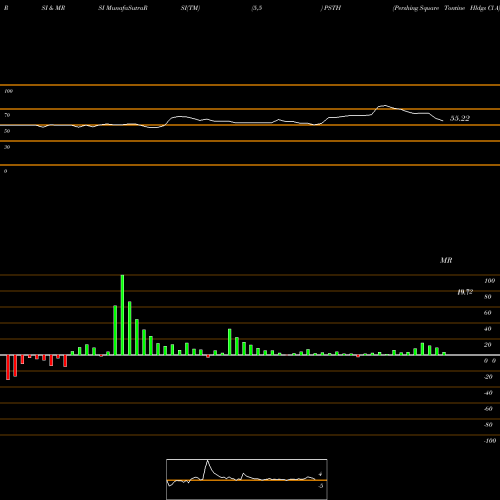Click the RSI axis label 70
The width and height of the screenshot is (500, 500).
click(x=7, y=115)
